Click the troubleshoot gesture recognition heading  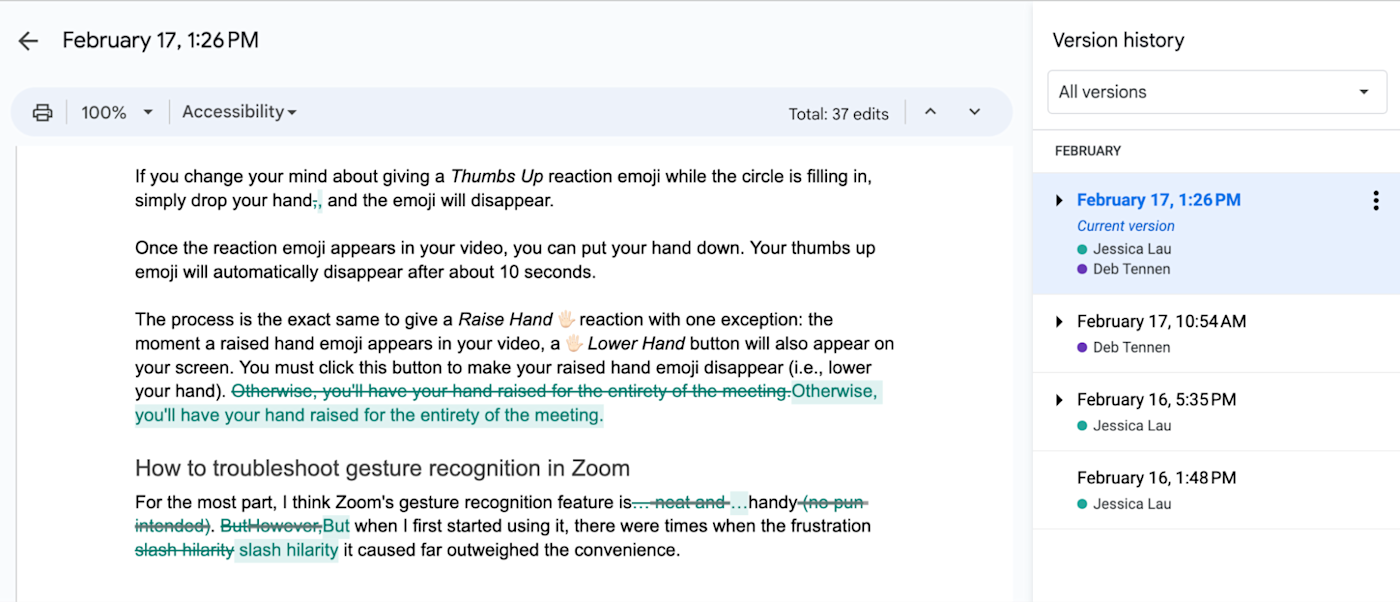click(382, 468)
